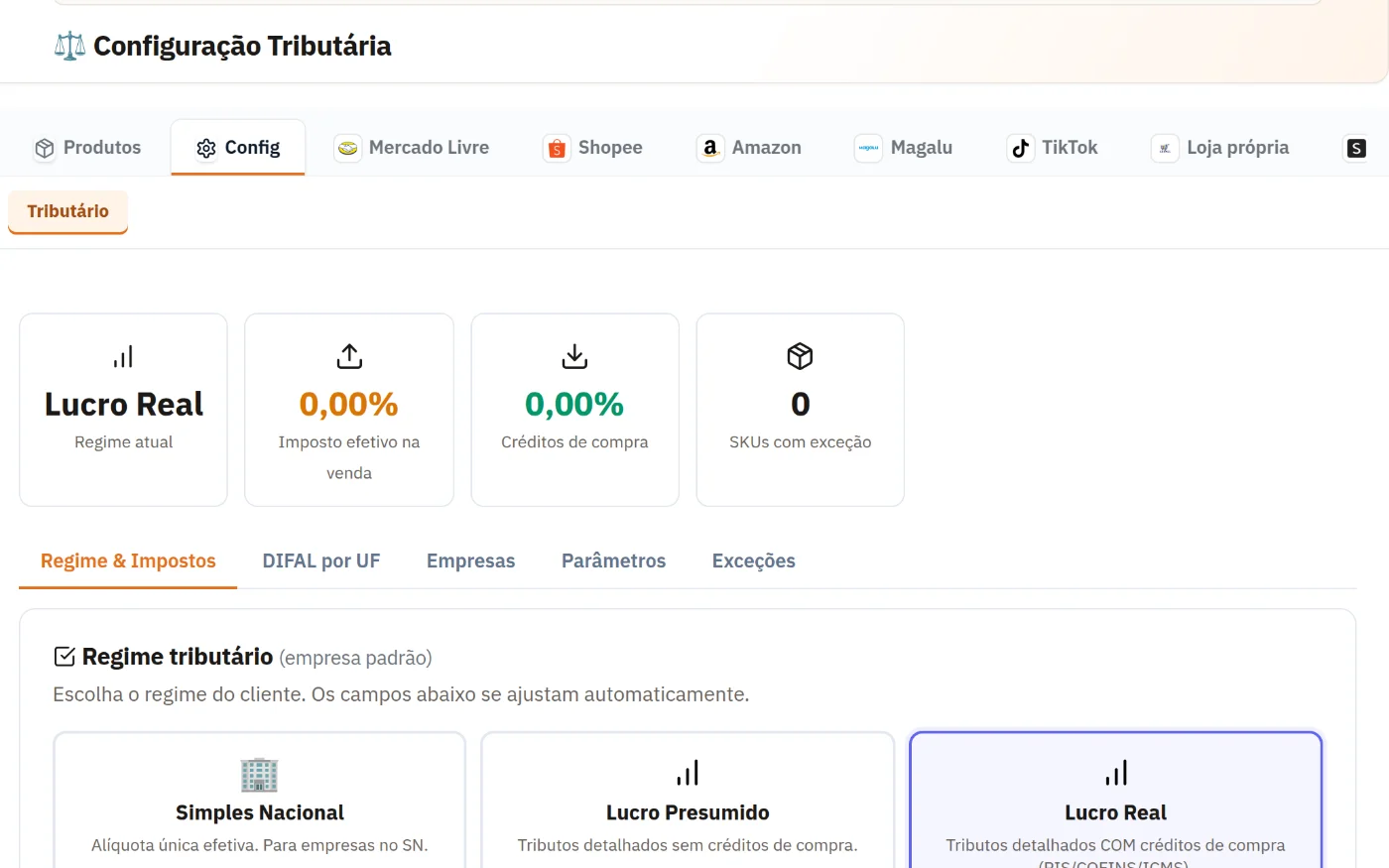The height and width of the screenshot is (868, 1389).
Task: Choose the Lucro Presumido regime card
Action: (x=688, y=801)
